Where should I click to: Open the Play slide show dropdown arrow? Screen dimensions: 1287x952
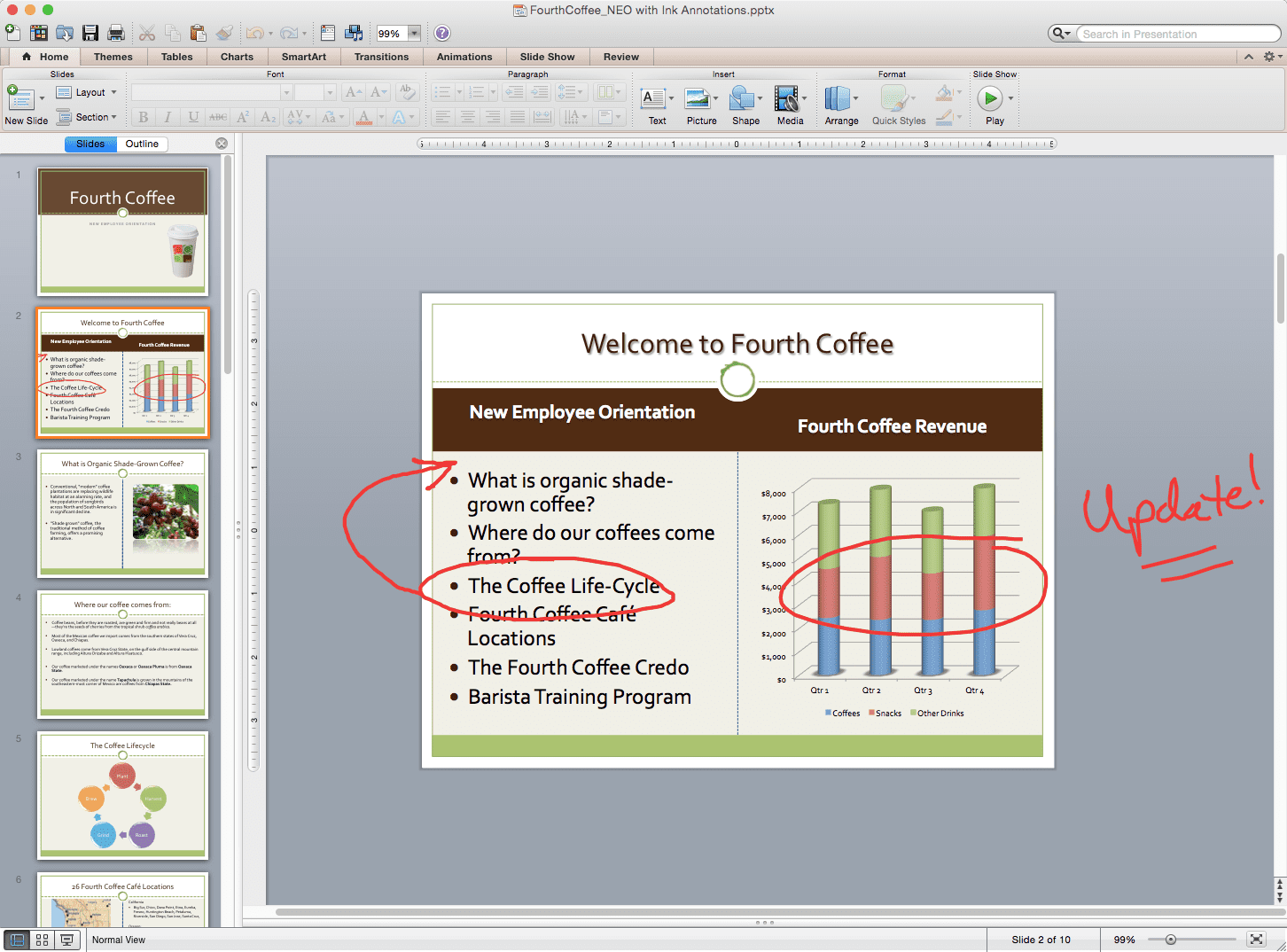pos(1010,98)
